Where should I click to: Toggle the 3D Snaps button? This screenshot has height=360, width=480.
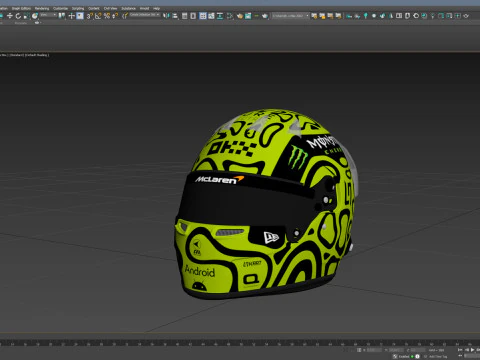pos(90,16)
